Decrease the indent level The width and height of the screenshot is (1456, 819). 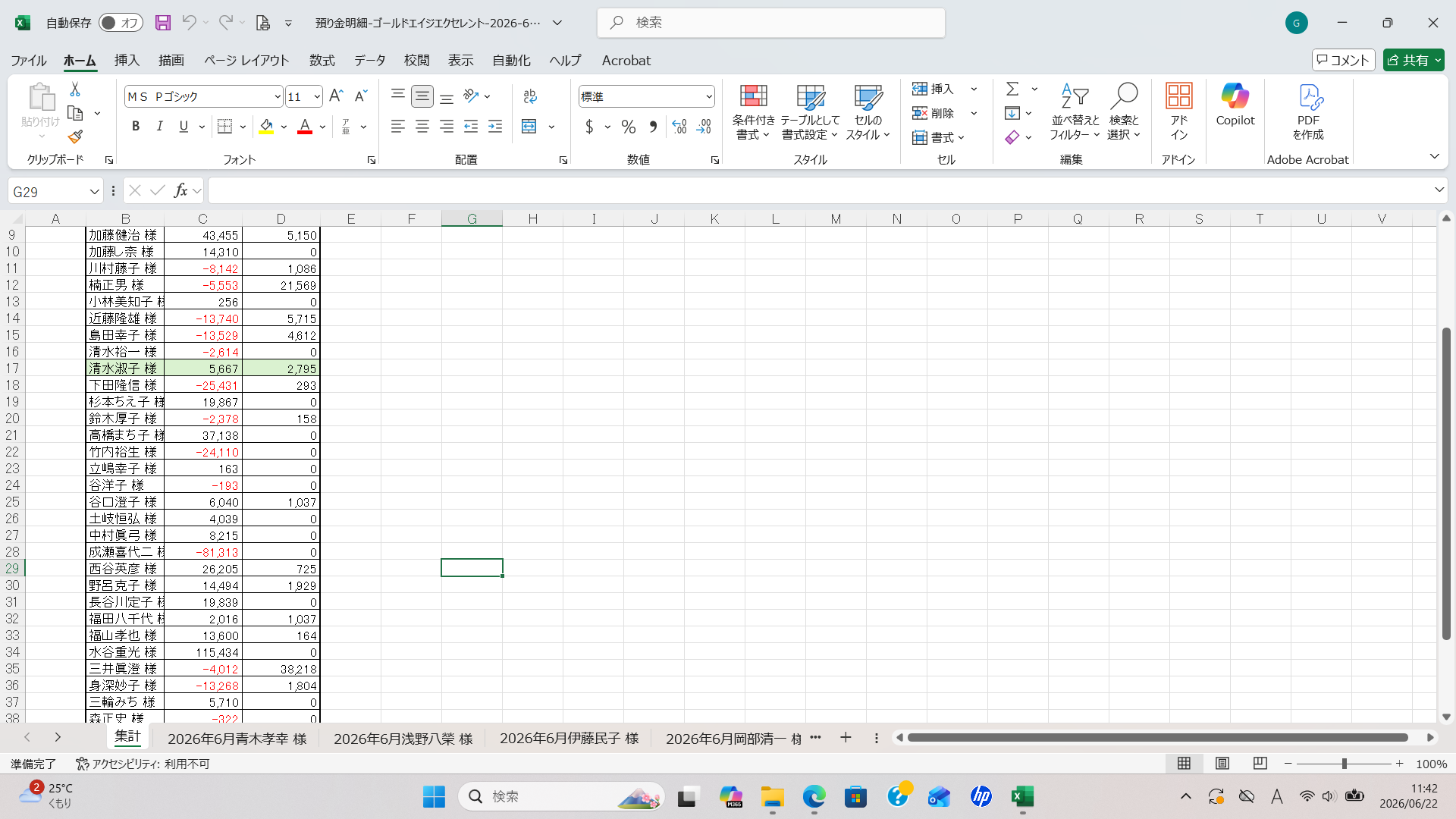click(x=471, y=127)
